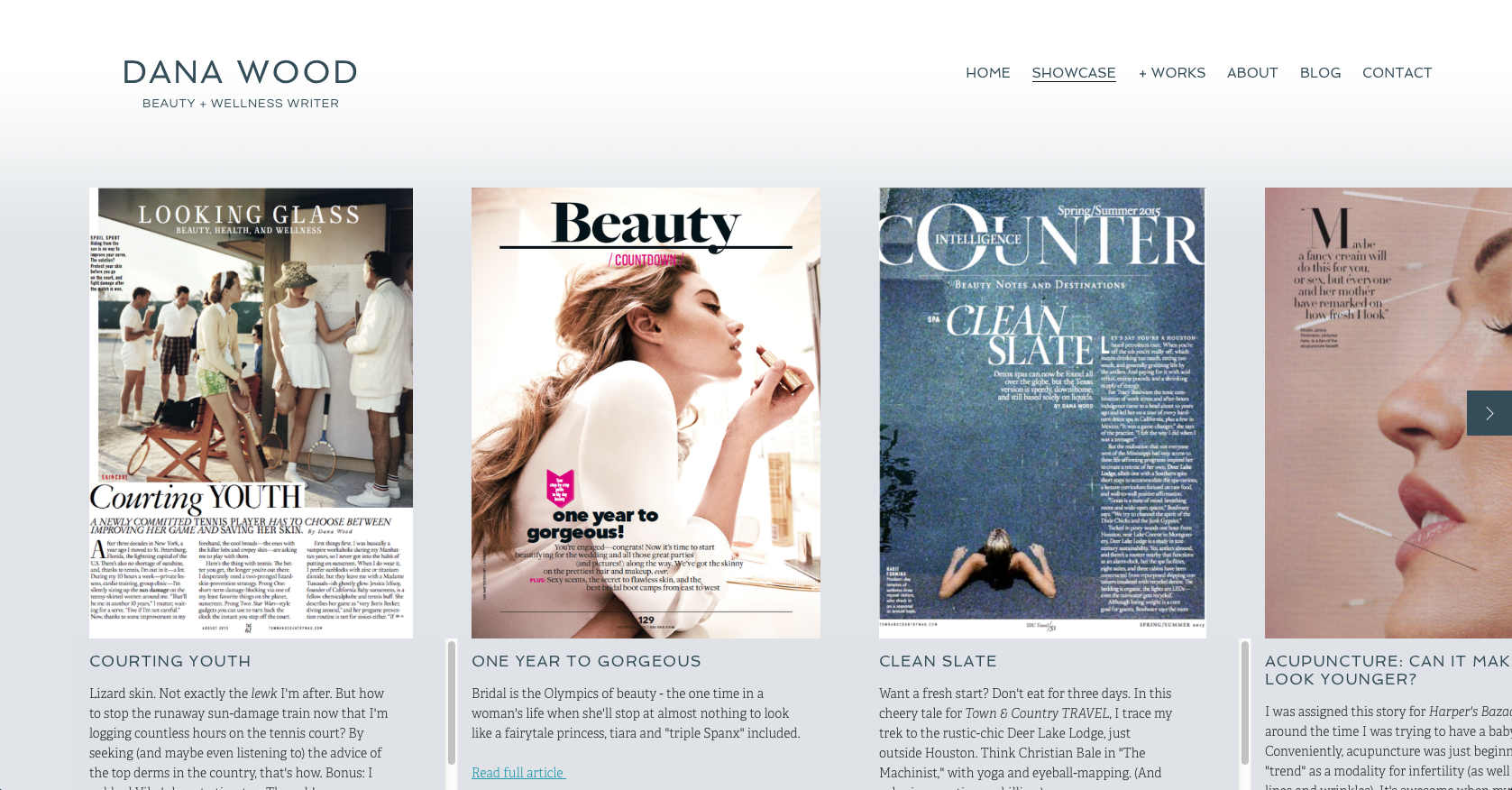
Task: Click the next slide arrow
Action: [1489, 413]
